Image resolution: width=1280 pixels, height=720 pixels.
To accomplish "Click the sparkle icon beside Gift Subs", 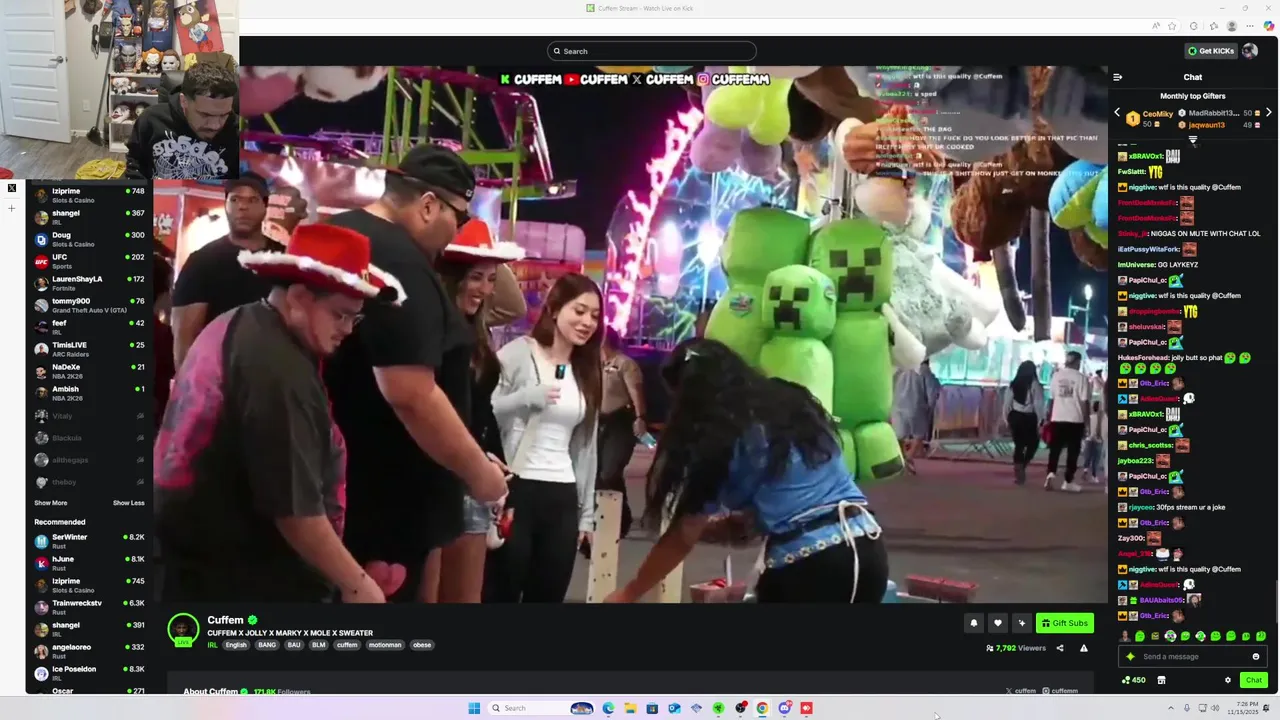I will point(1021,623).
